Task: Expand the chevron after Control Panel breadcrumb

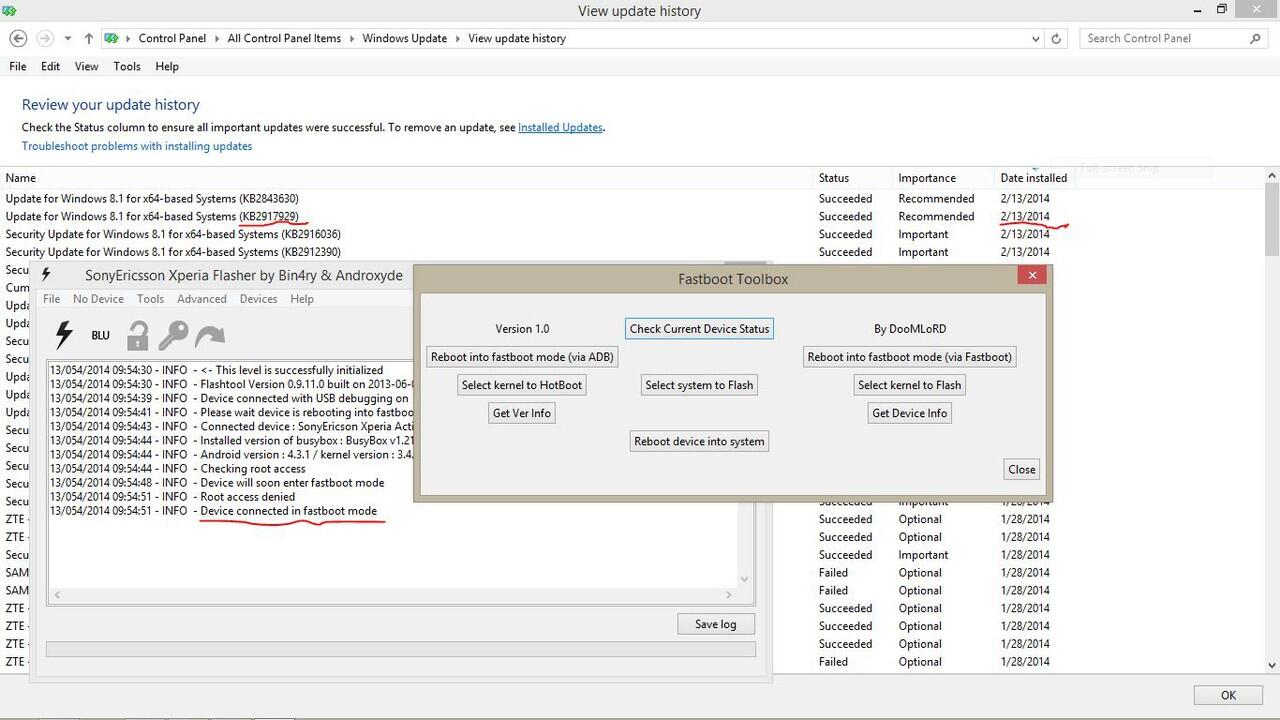Action: click(216, 38)
